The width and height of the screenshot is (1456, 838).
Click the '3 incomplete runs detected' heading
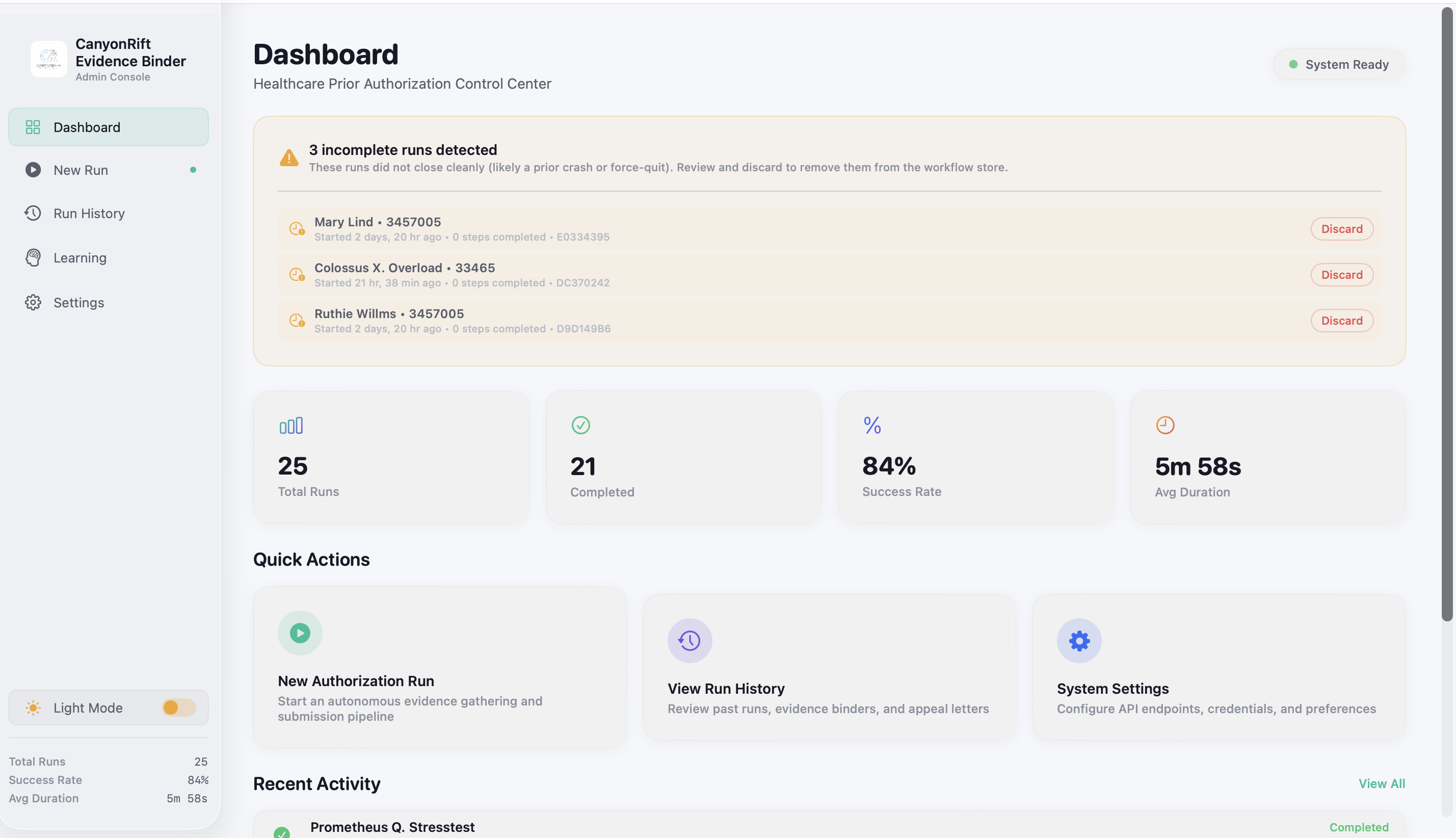click(x=403, y=150)
